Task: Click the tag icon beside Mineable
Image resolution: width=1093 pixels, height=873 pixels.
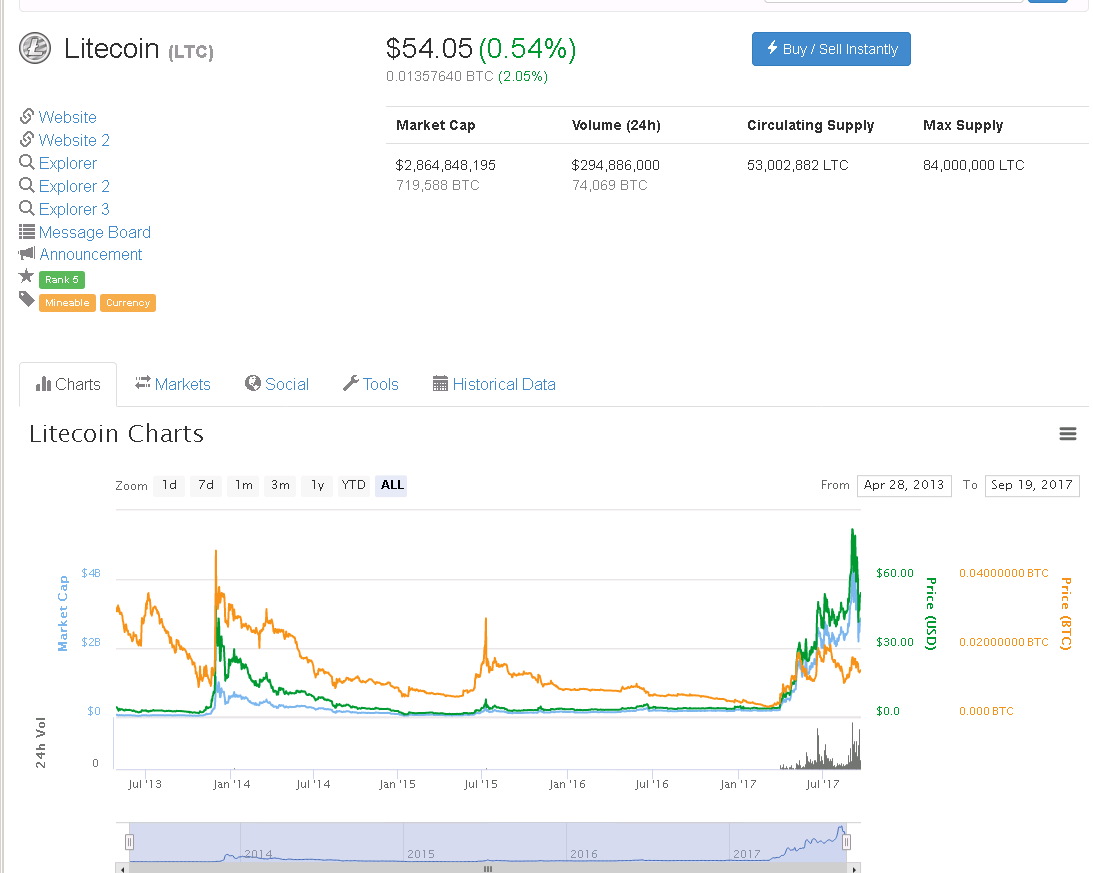Action: 26,300
